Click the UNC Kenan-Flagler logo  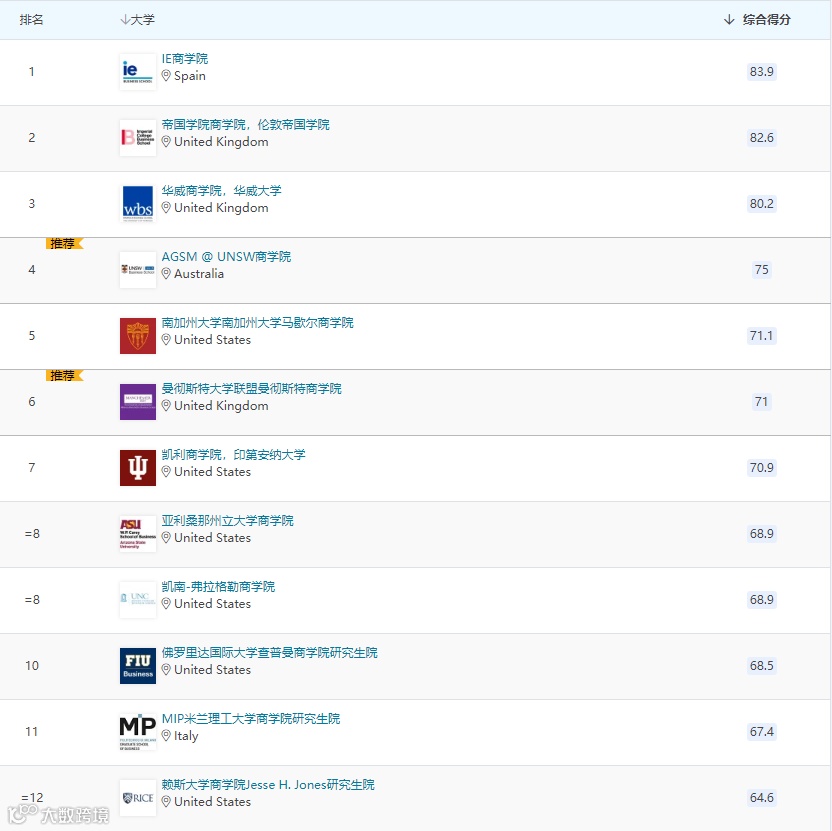(x=137, y=600)
